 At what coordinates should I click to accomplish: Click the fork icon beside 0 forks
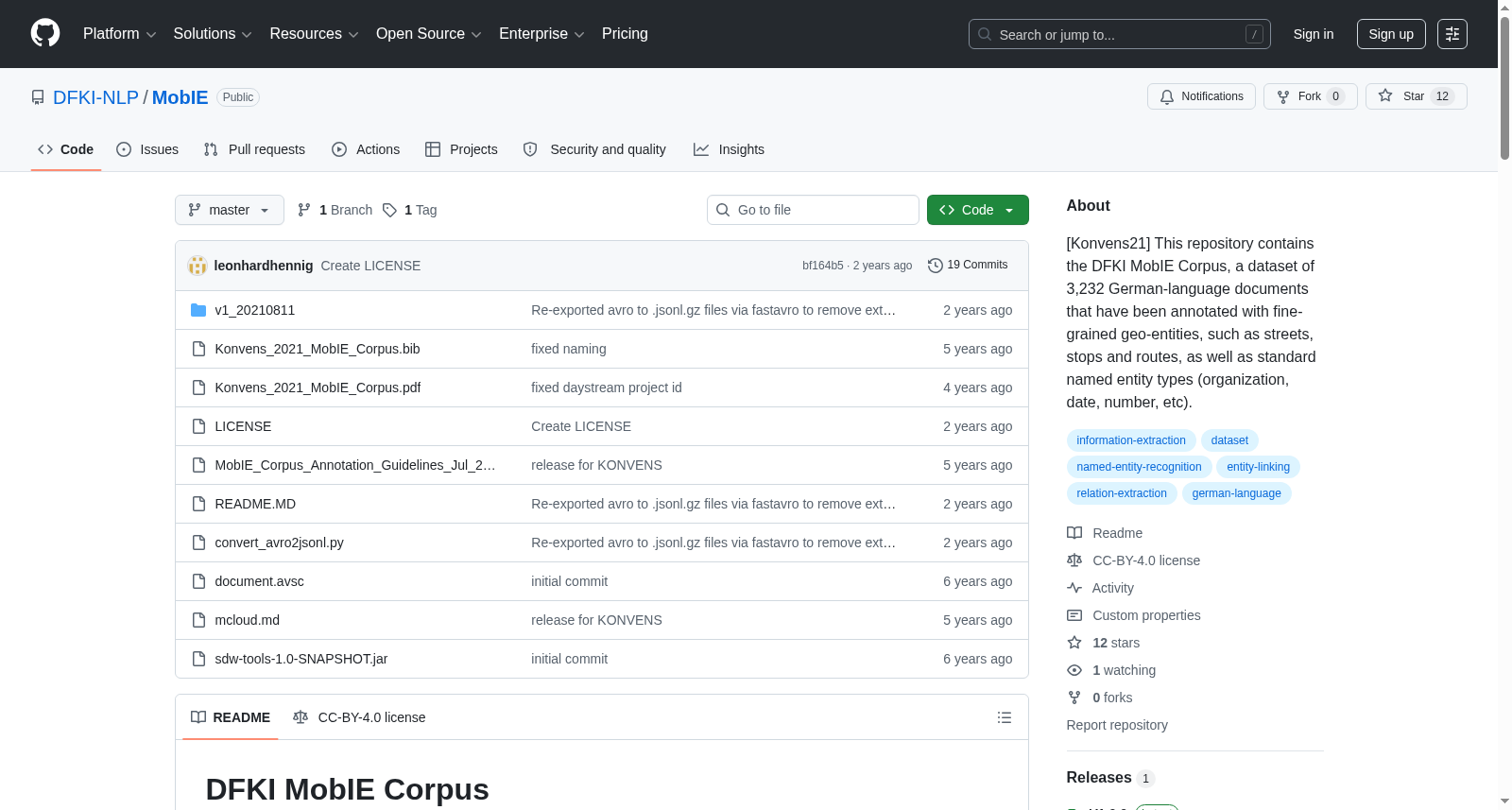tap(1074, 698)
